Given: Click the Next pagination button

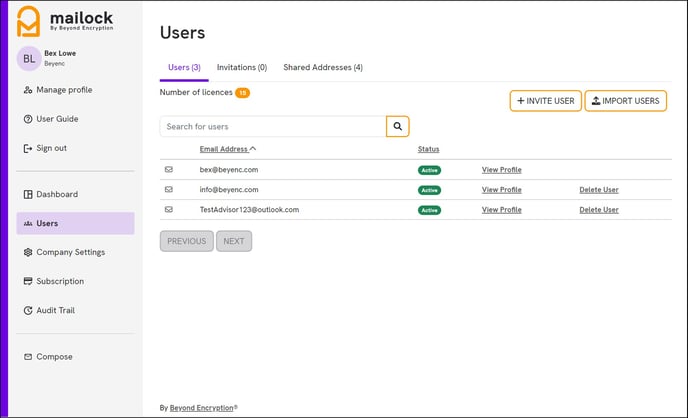Looking at the screenshot, I should click(234, 241).
